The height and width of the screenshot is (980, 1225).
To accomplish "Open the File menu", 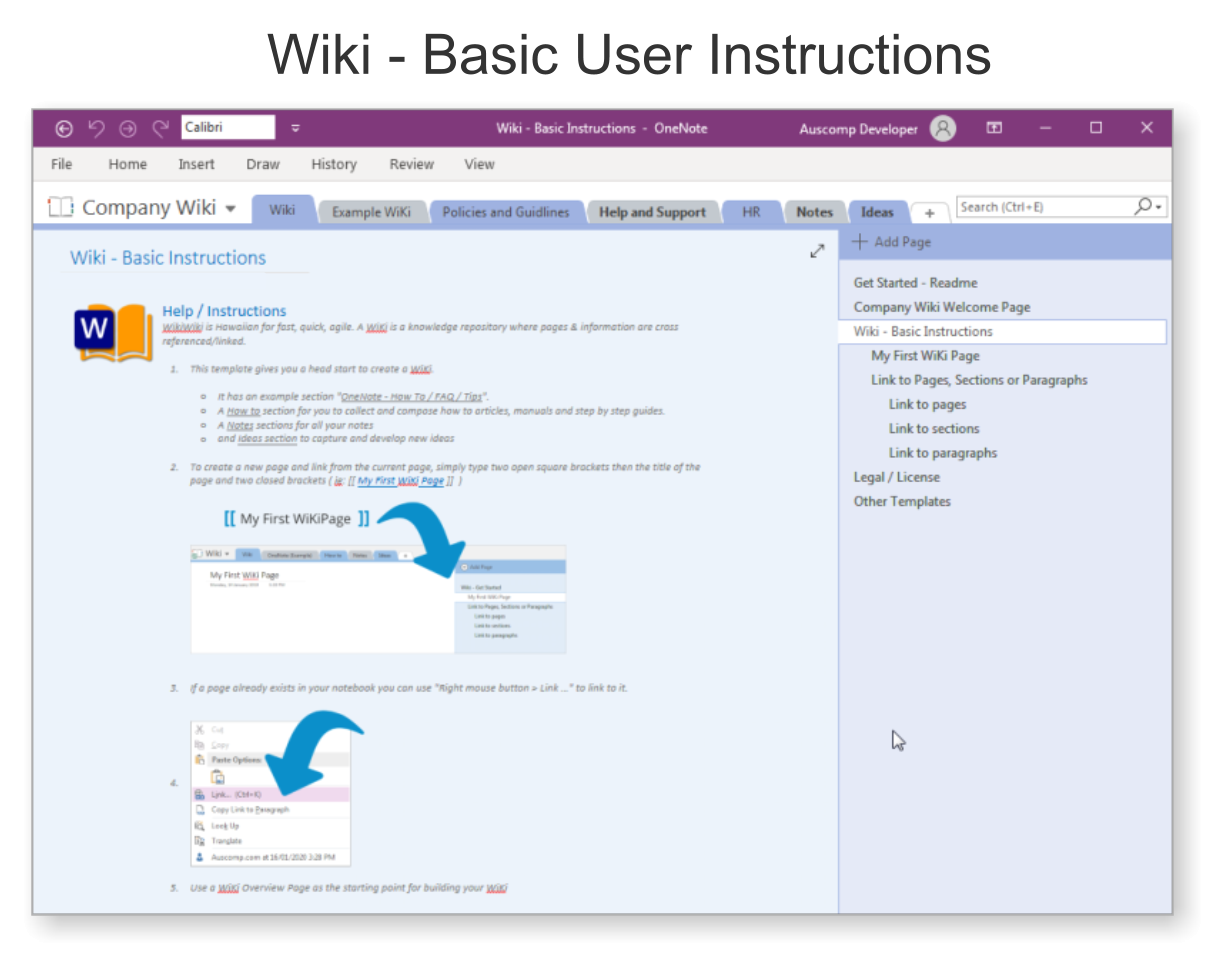I will 61,164.
